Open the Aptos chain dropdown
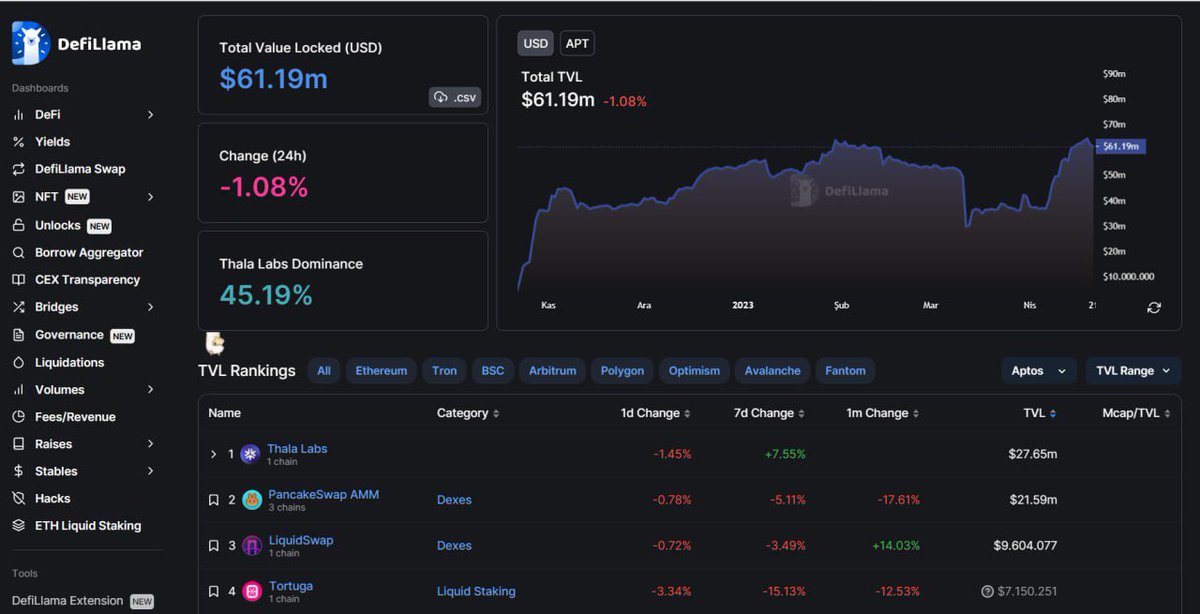 pos(1039,371)
